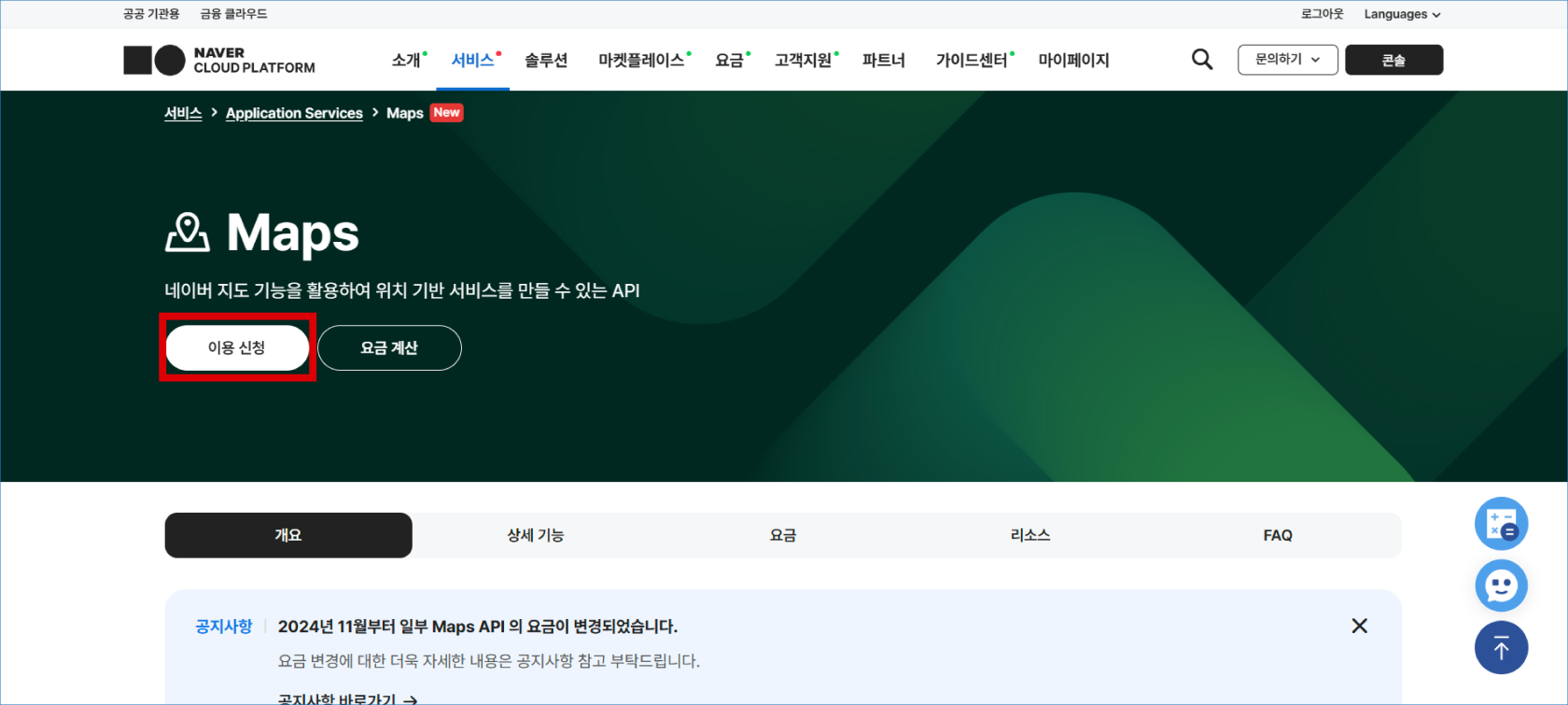
Task: Open the price calculator floating icon
Action: click(x=1501, y=524)
